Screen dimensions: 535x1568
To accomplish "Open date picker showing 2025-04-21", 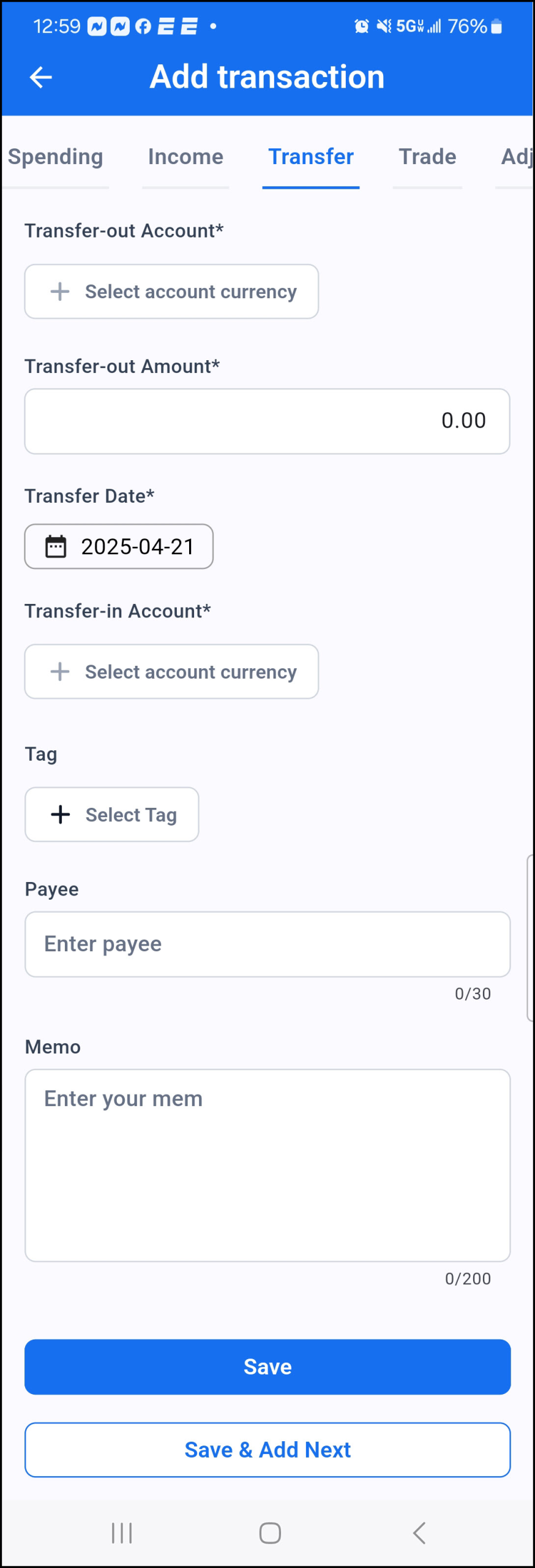I will point(119,546).
